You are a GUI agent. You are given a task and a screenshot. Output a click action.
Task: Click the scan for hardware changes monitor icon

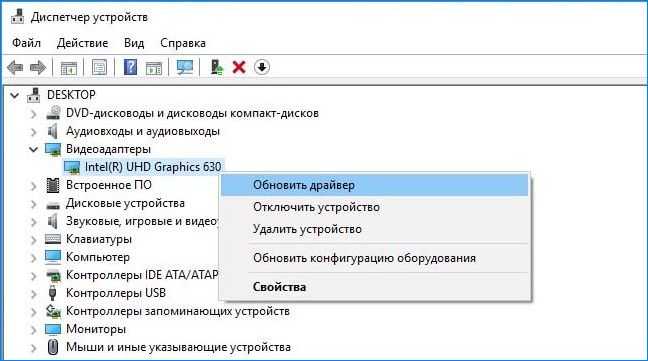coord(185,67)
